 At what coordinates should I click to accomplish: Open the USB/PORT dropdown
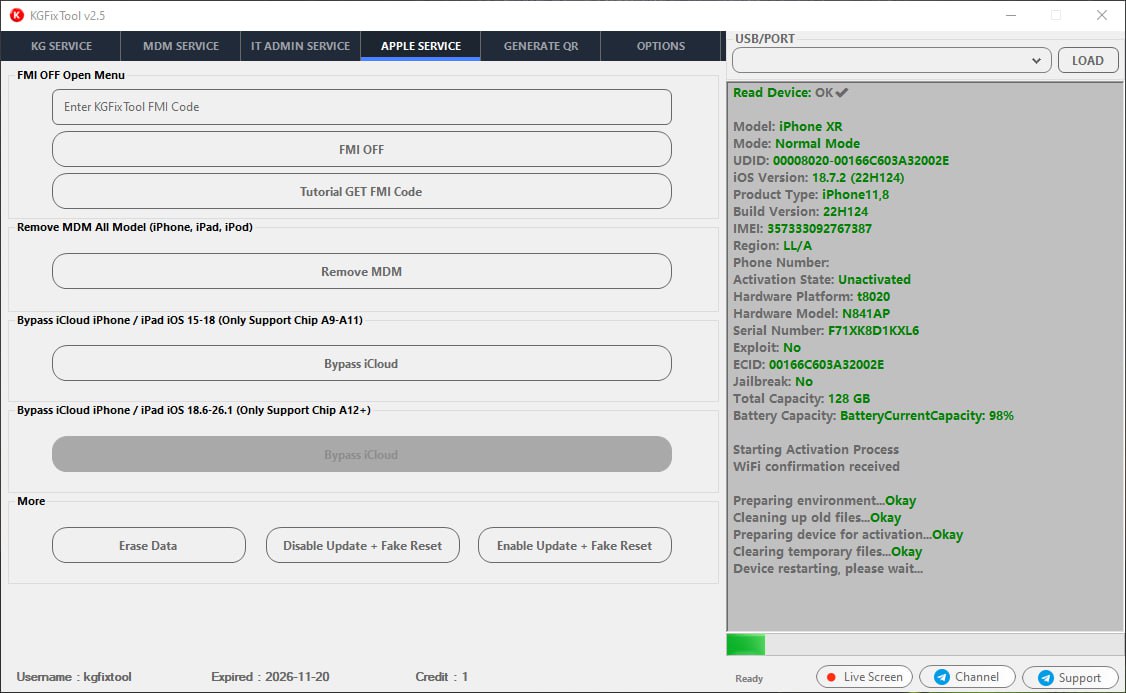tap(891, 60)
